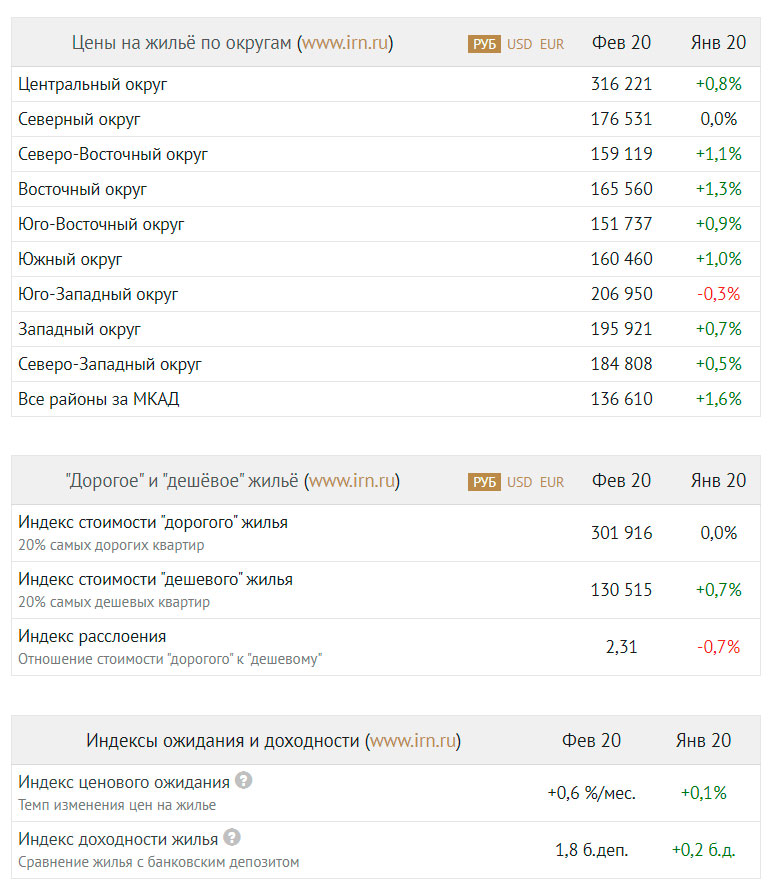Image resolution: width=772 pixels, height=893 pixels.
Task: Click Янв 20 column header in district table
Action: pyautogui.click(x=718, y=43)
